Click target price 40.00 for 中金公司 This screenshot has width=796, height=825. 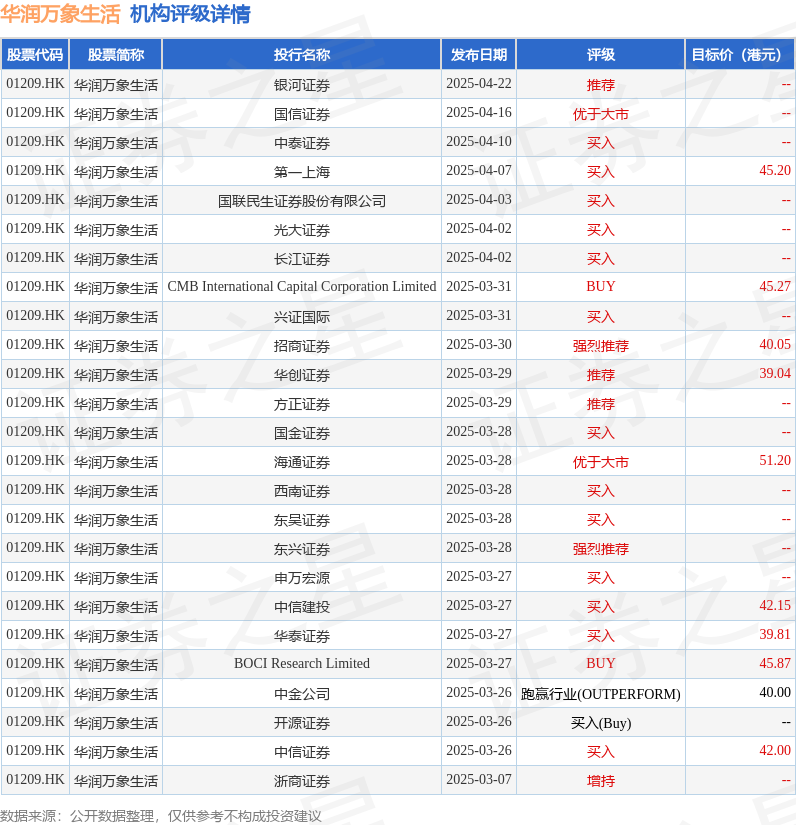click(x=774, y=692)
